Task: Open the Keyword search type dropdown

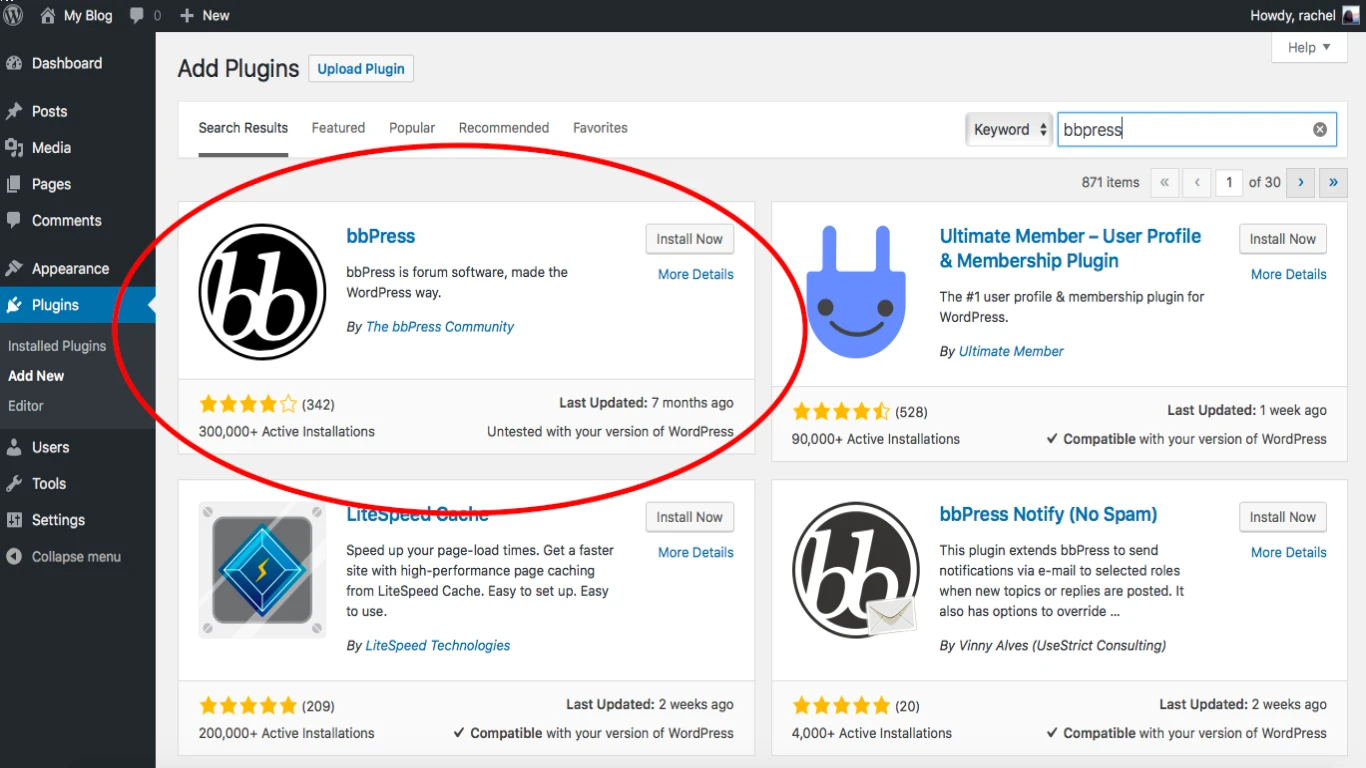Action: [x=1009, y=129]
